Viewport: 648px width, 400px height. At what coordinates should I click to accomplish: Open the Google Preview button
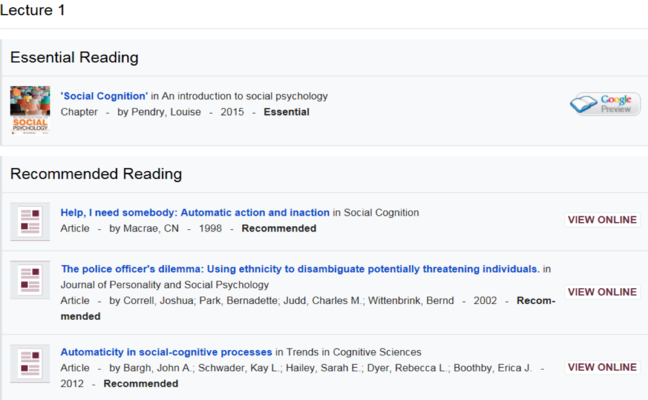tap(604, 104)
